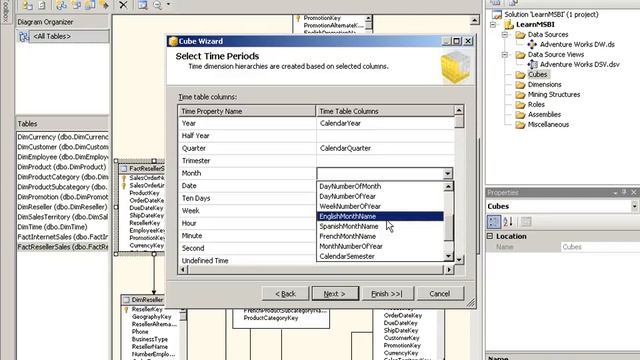Select DimCurrency in the Tables list

point(63,137)
